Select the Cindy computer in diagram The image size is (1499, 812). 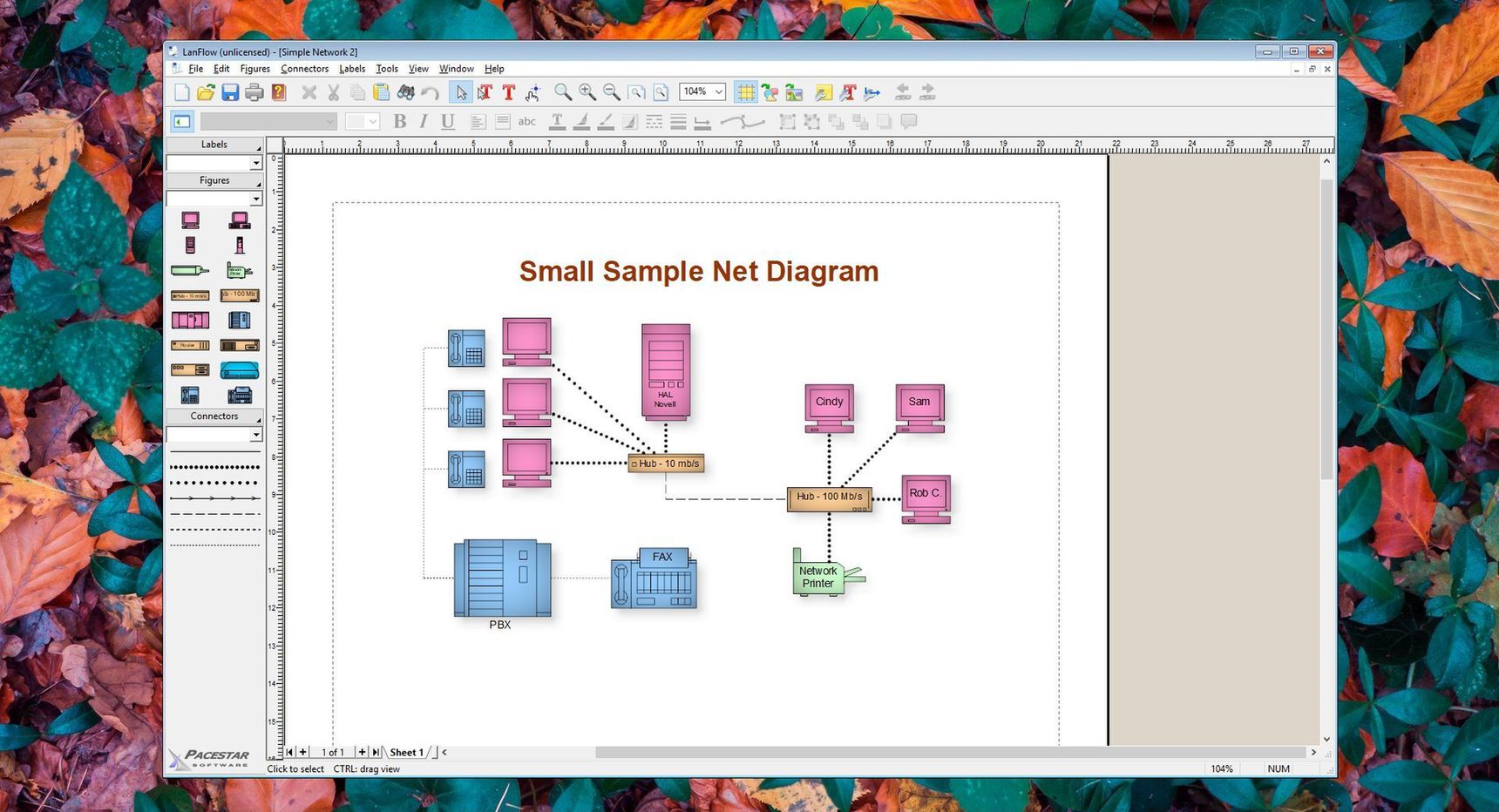click(x=829, y=409)
